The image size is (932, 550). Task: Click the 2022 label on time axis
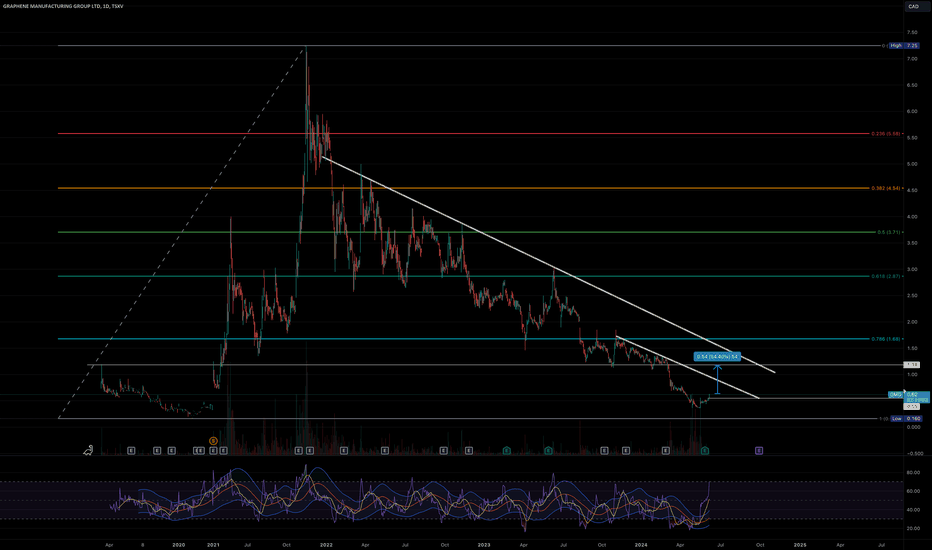click(x=326, y=545)
